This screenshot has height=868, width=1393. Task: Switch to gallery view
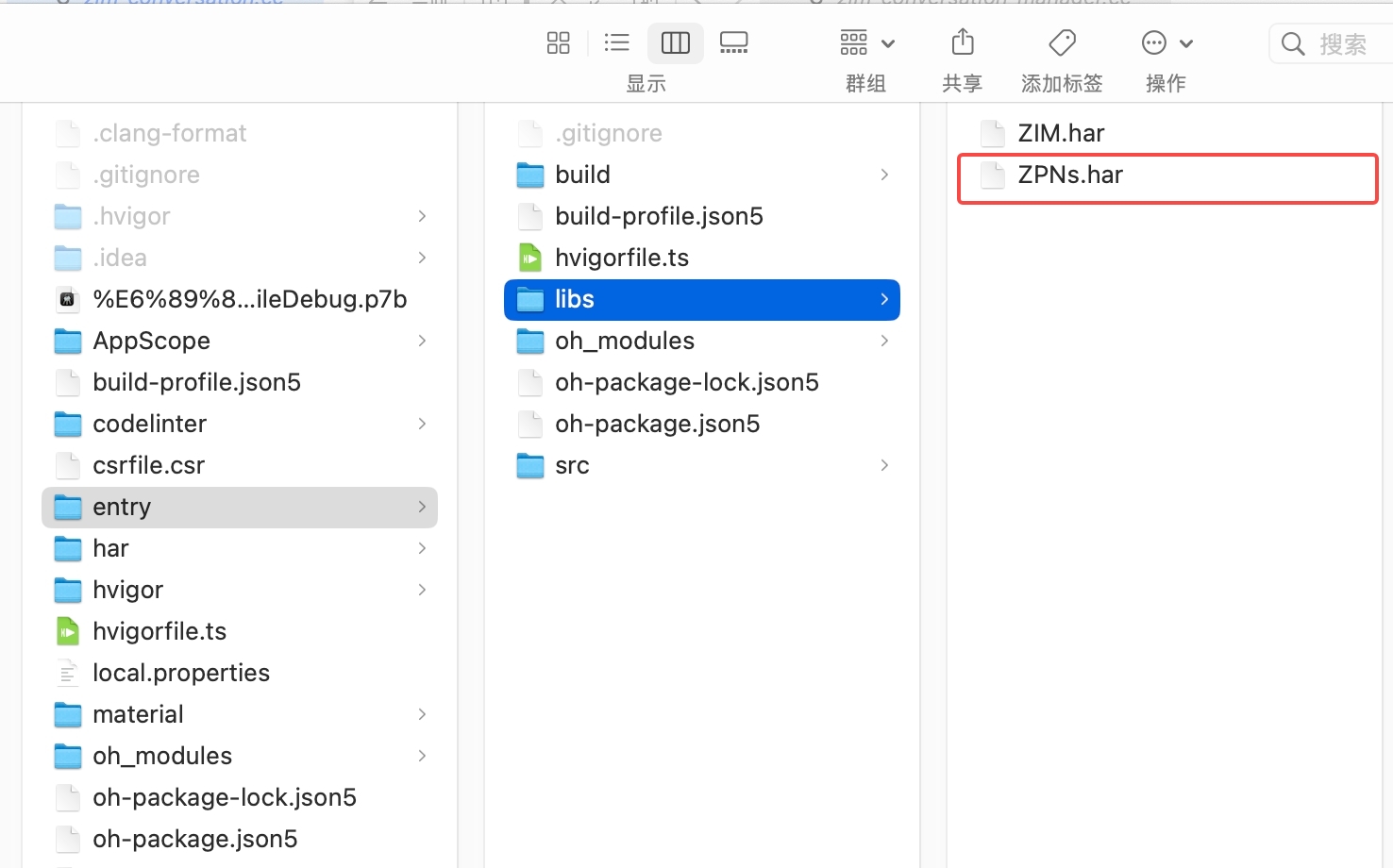(733, 42)
